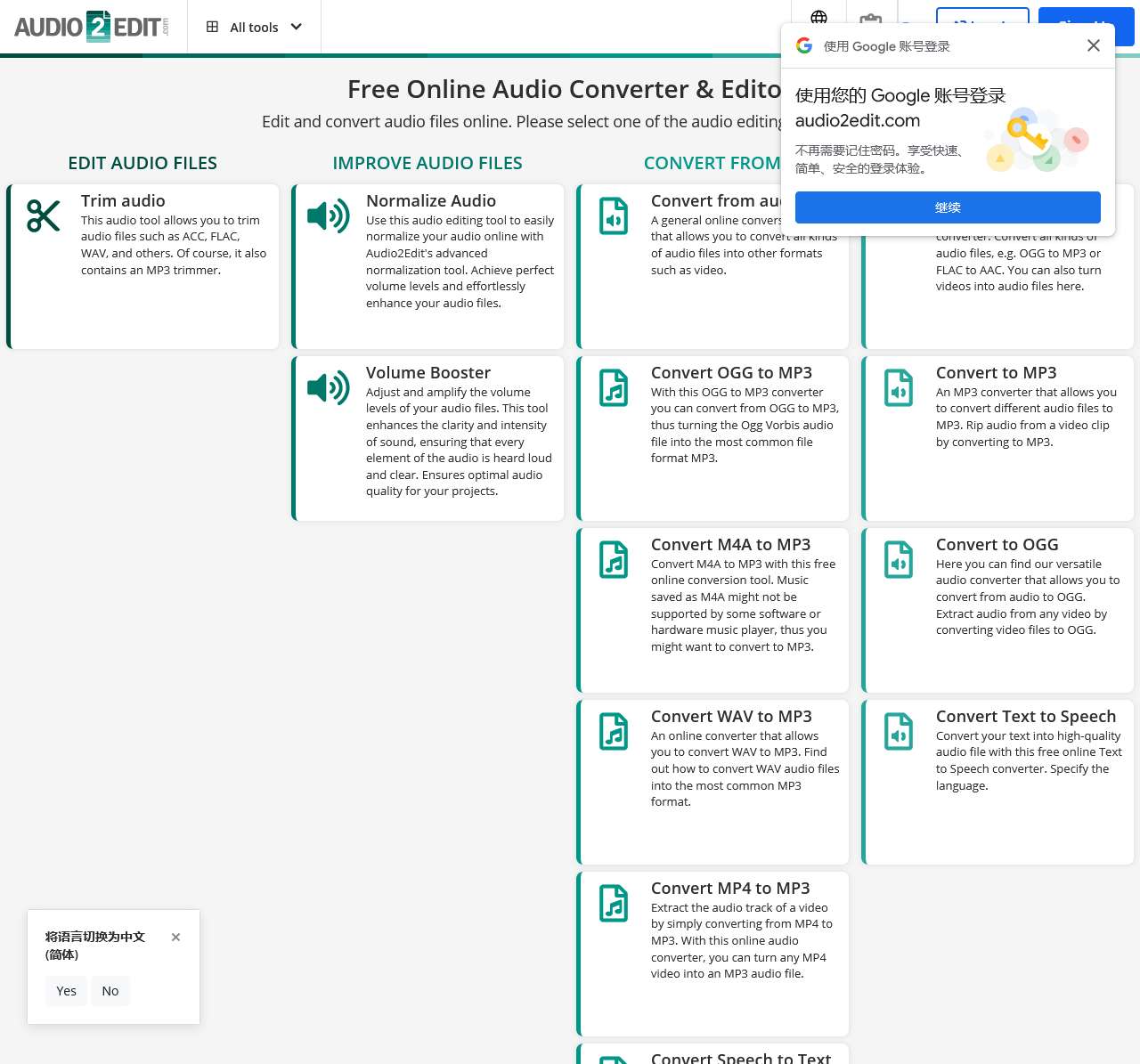The height and width of the screenshot is (1064, 1140).
Task: Click the speaker icon beside Normalize Audio
Action: [328, 215]
